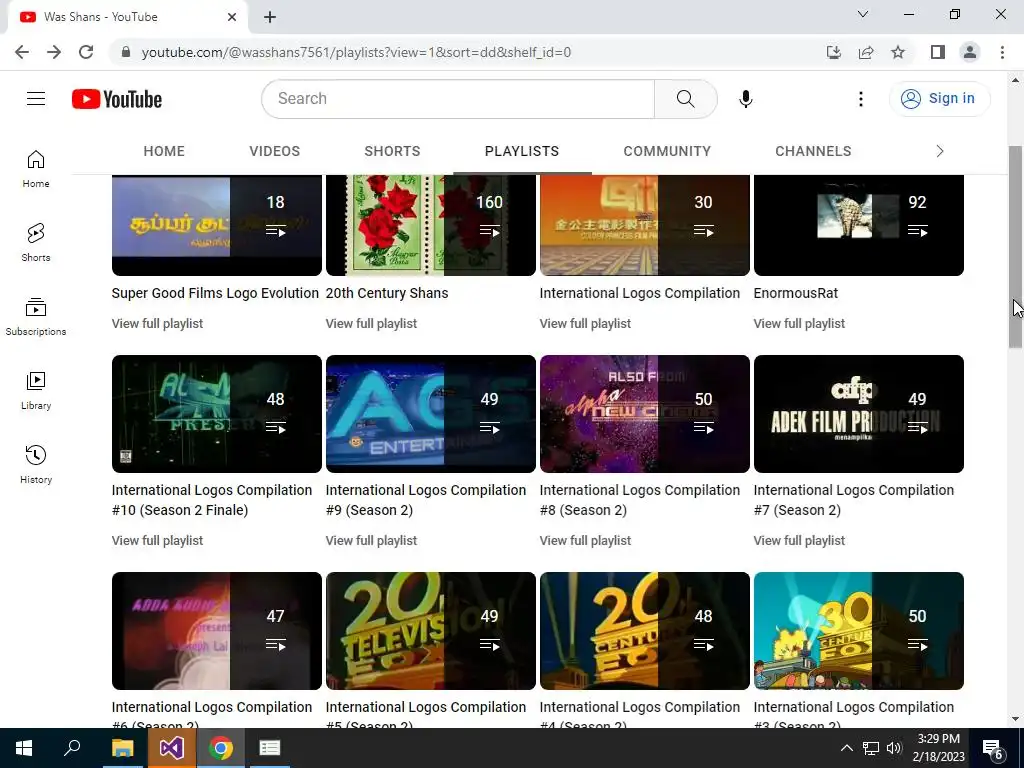Go back with browser back arrow

tap(22, 52)
